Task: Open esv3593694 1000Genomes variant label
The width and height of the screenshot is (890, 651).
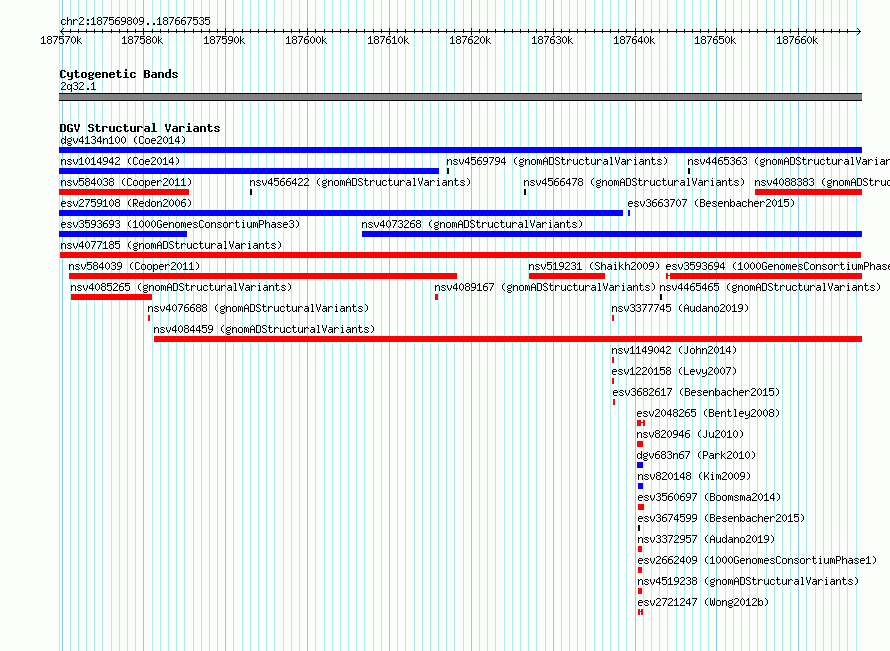Action: 778,266
